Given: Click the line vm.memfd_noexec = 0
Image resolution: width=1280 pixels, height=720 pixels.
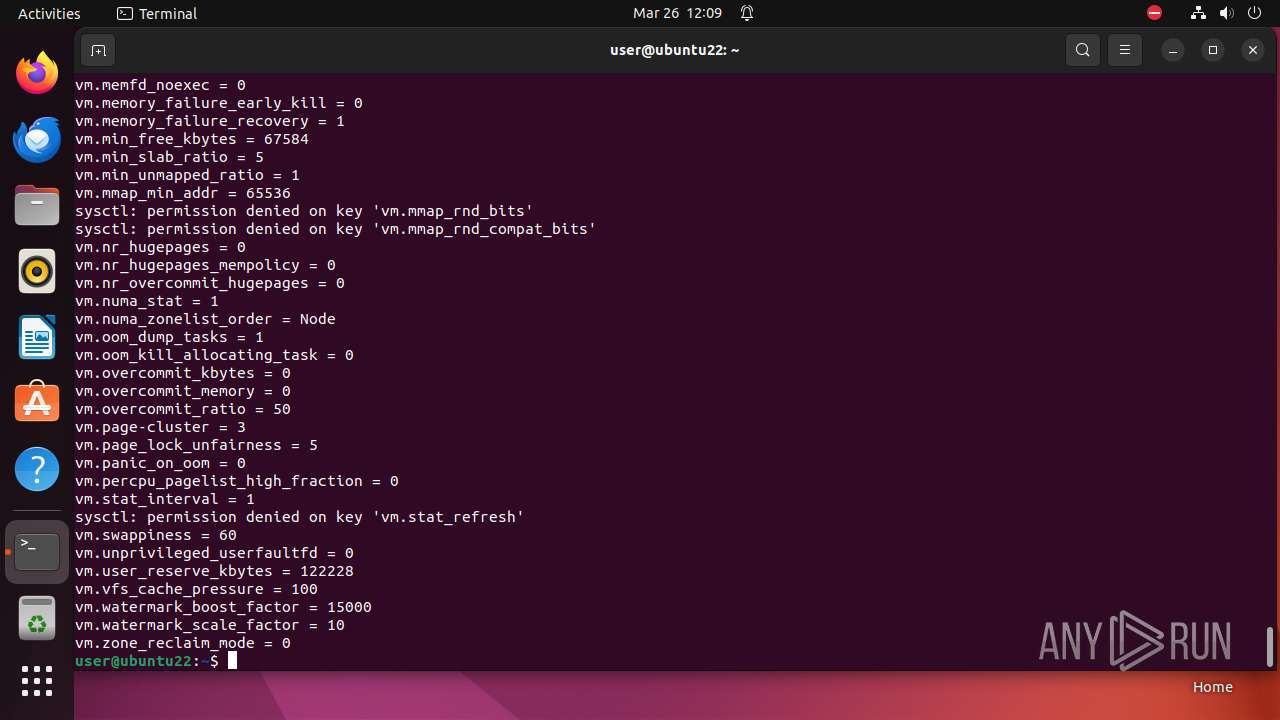Looking at the screenshot, I should coord(160,85).
